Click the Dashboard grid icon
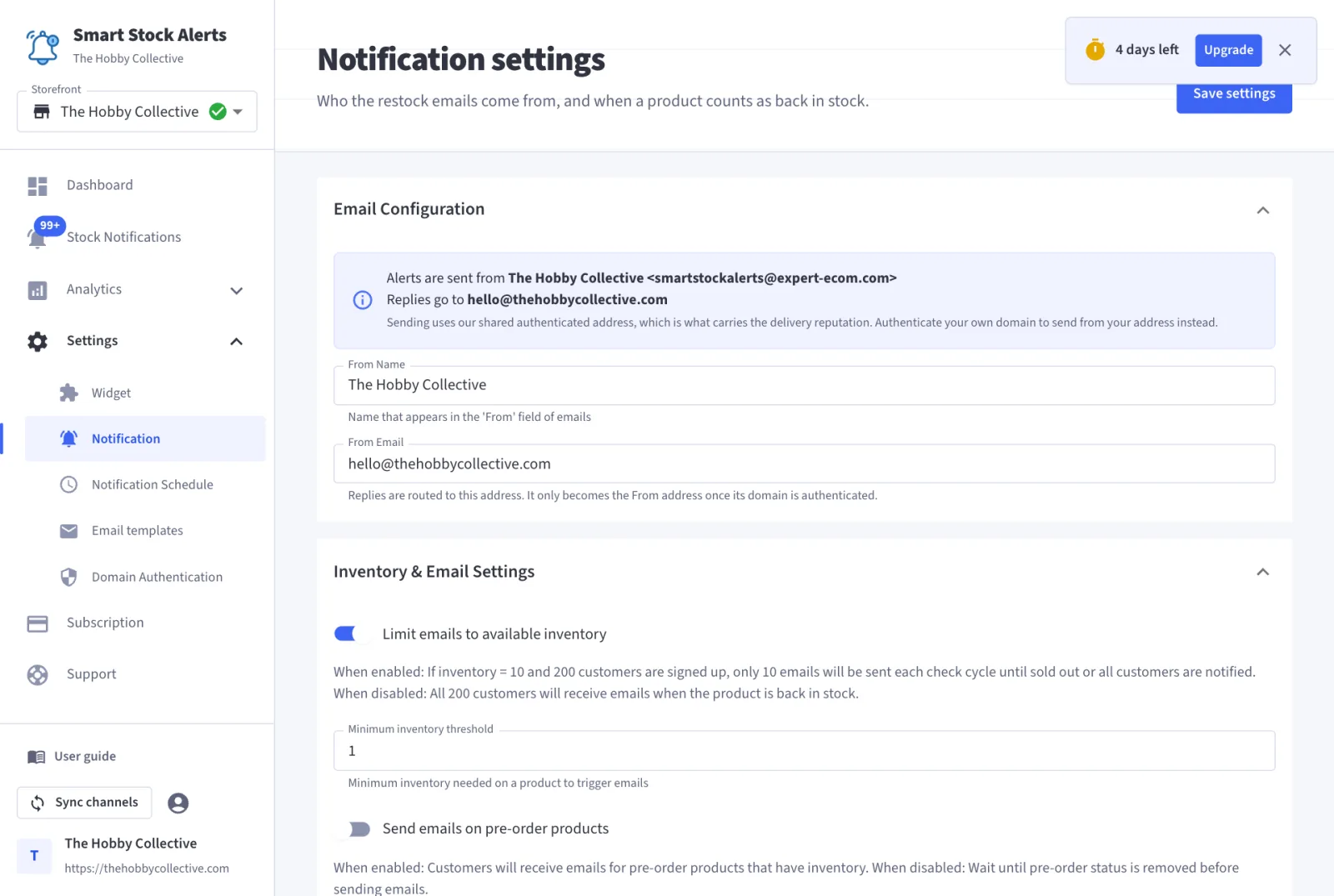Image resolution: width=1334 pixels, height=896 pixels. pyautogui.click(x=38, y=186)
